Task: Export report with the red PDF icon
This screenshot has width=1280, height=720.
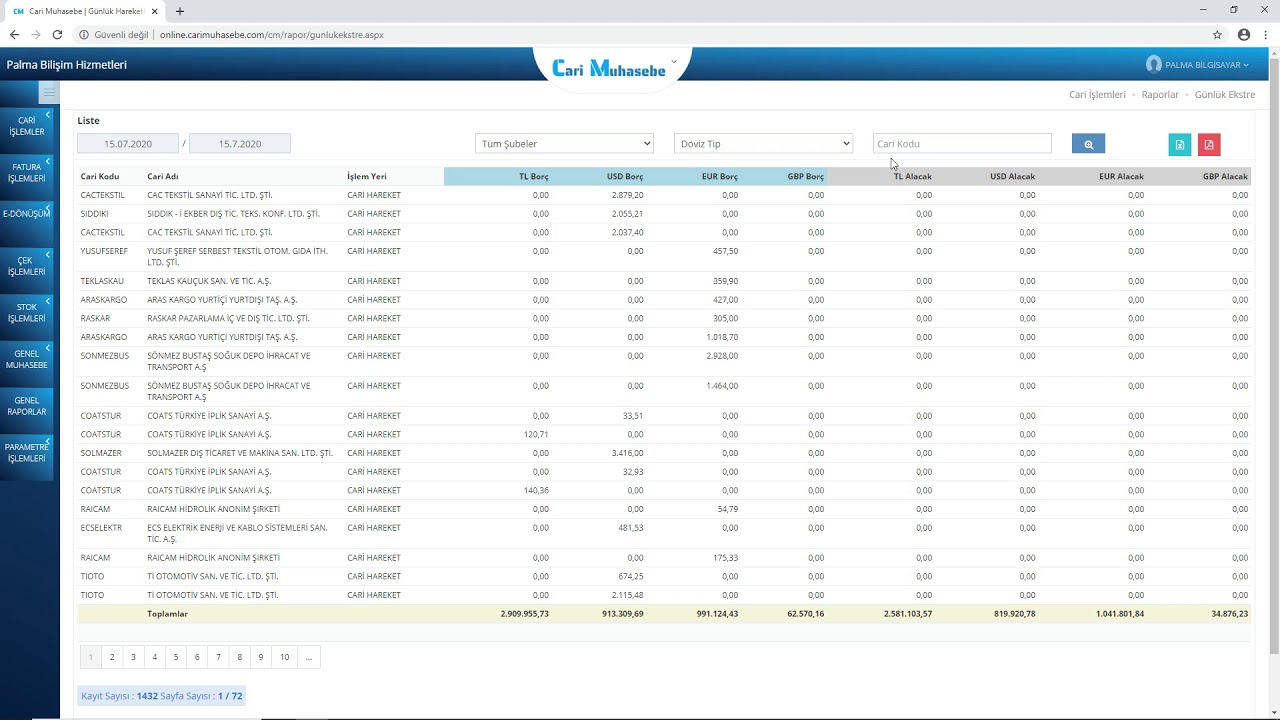Action: point(1209,144)
